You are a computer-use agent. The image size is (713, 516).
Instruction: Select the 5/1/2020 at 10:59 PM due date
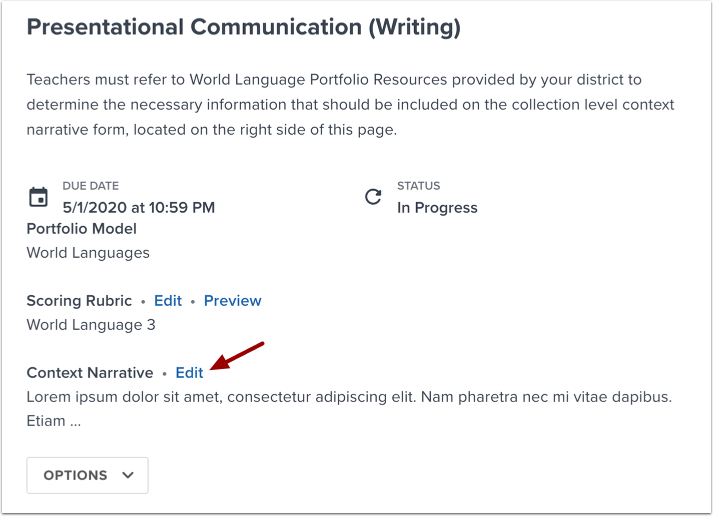click(x=138, y=208)
